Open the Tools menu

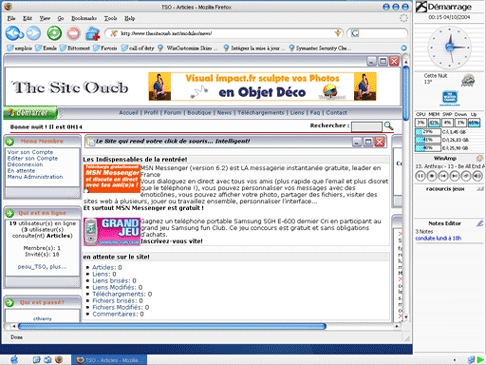tap(110, 18)
